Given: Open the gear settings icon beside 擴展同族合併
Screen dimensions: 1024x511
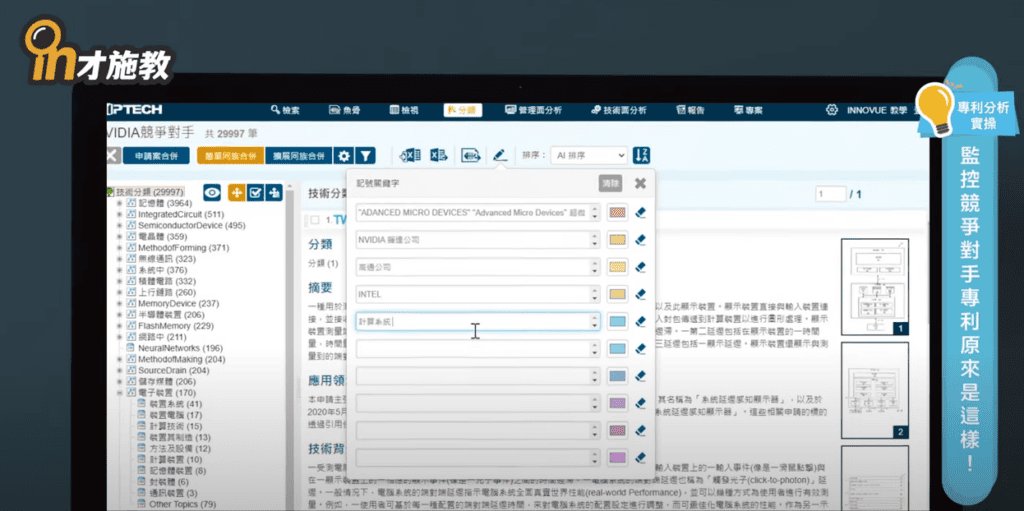Looking at the screenshot, I should click(x=344, y=155).
